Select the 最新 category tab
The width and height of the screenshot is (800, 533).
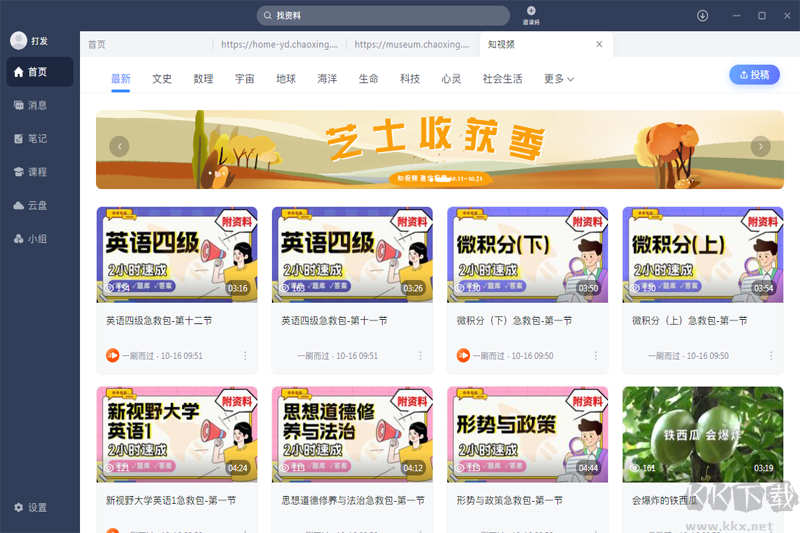[x=121, y=79]
